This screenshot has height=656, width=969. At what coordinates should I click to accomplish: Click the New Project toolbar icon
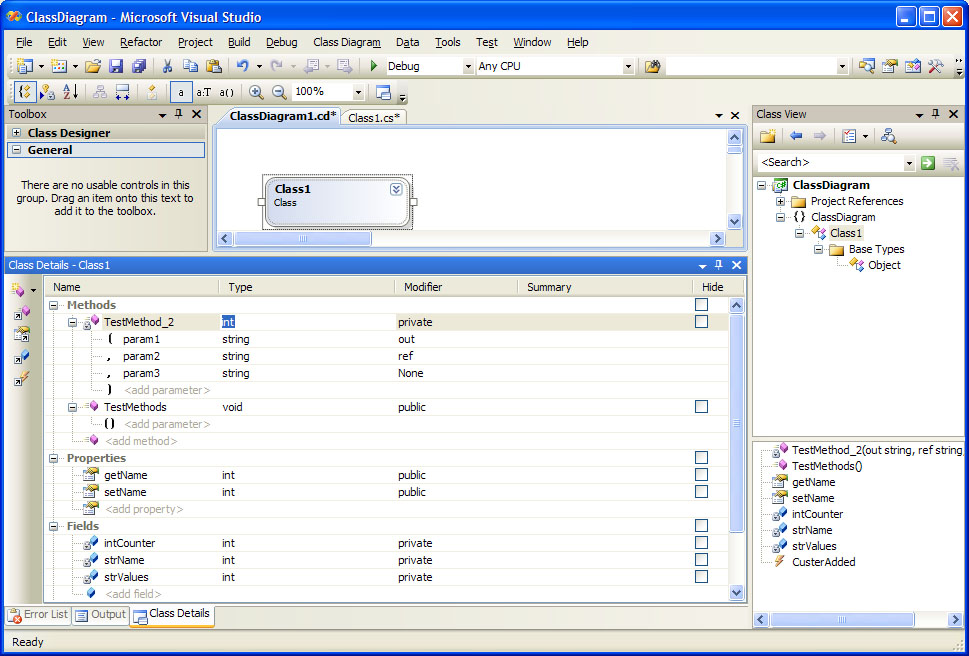click(x=25, y=65)
